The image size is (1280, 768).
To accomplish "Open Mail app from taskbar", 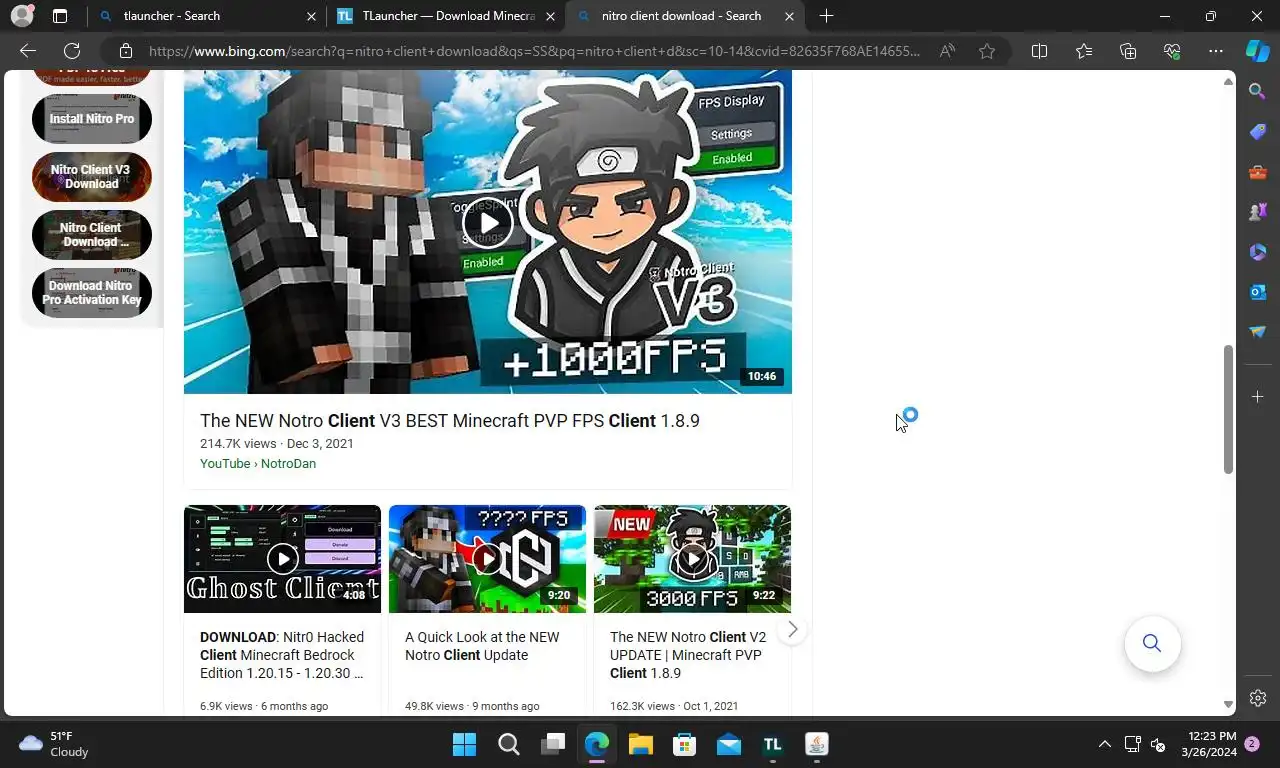I will pyautogui.click(x=728, y=744).
